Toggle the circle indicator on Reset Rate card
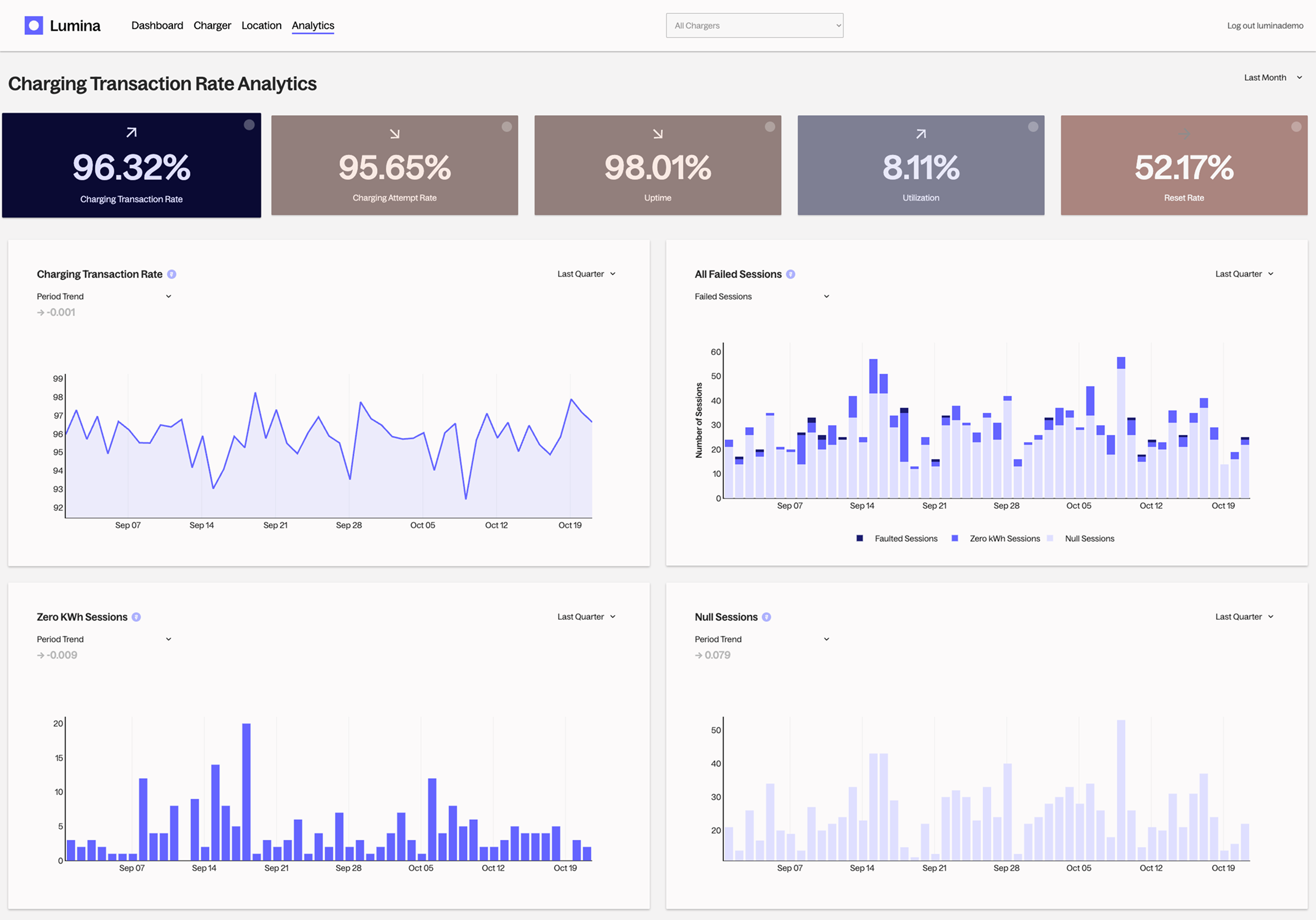 coord(1296,126)
